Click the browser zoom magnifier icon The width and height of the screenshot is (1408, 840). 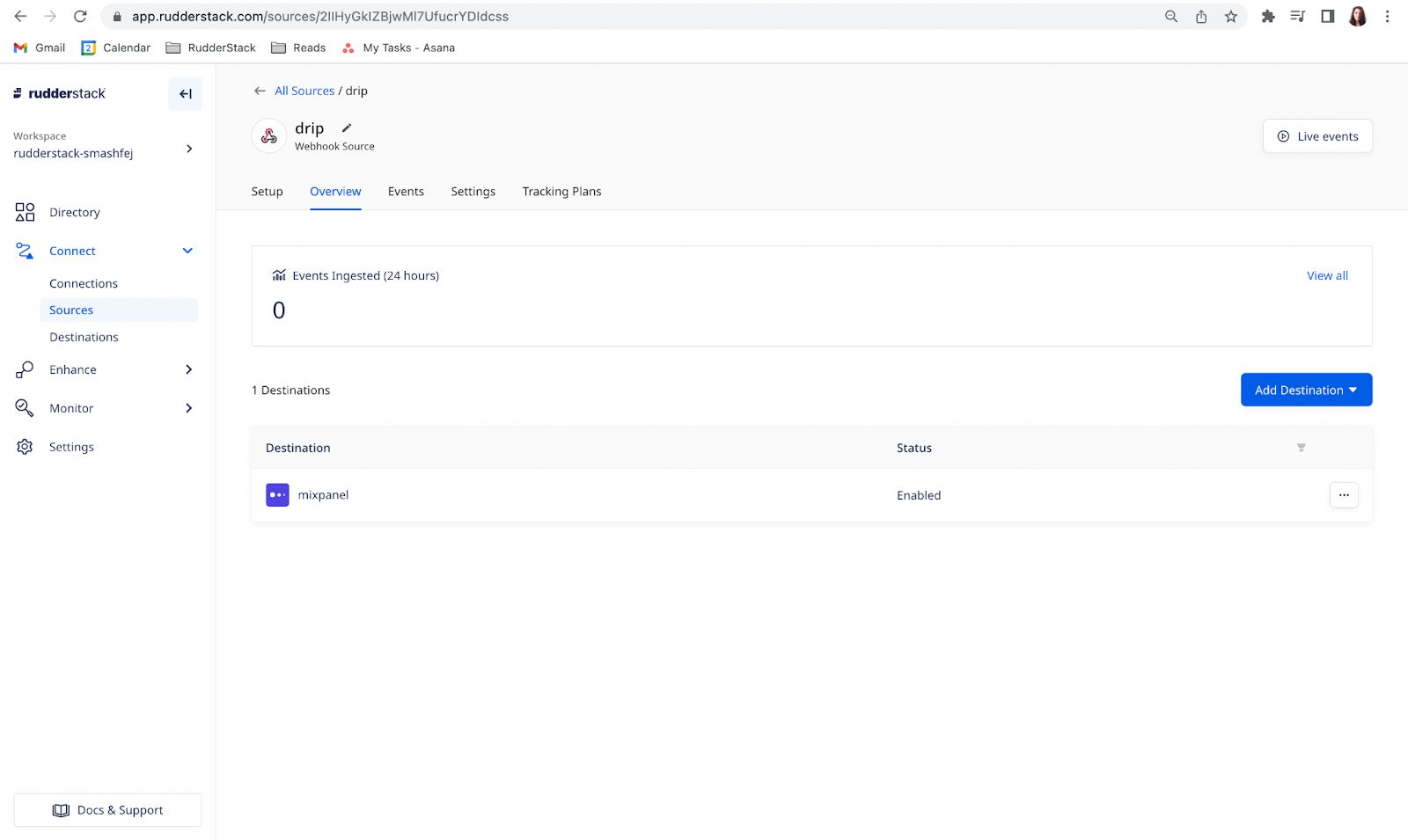(1171, 16)
